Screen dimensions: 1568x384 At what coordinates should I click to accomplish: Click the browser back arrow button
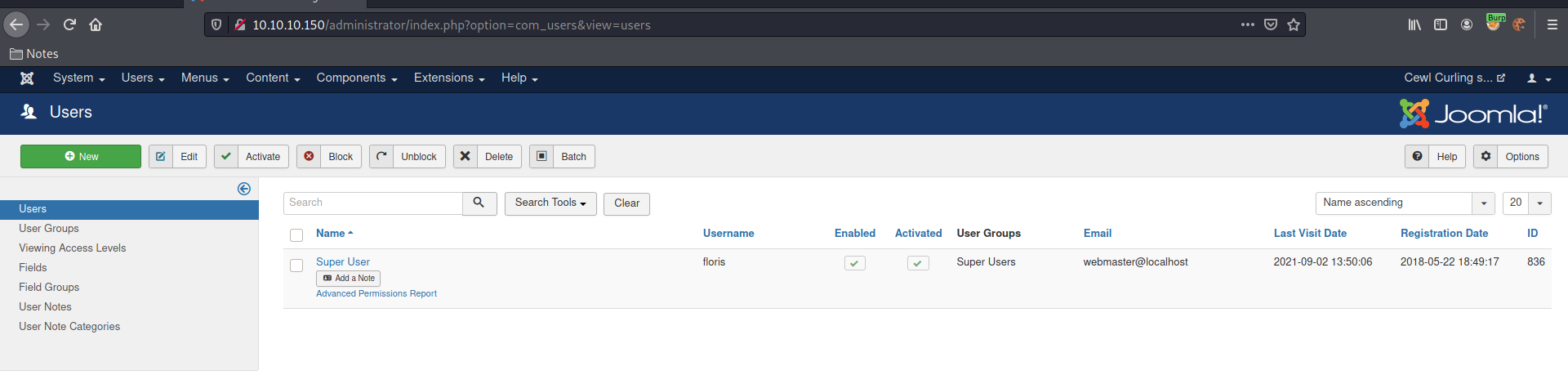tap(16, 25)
